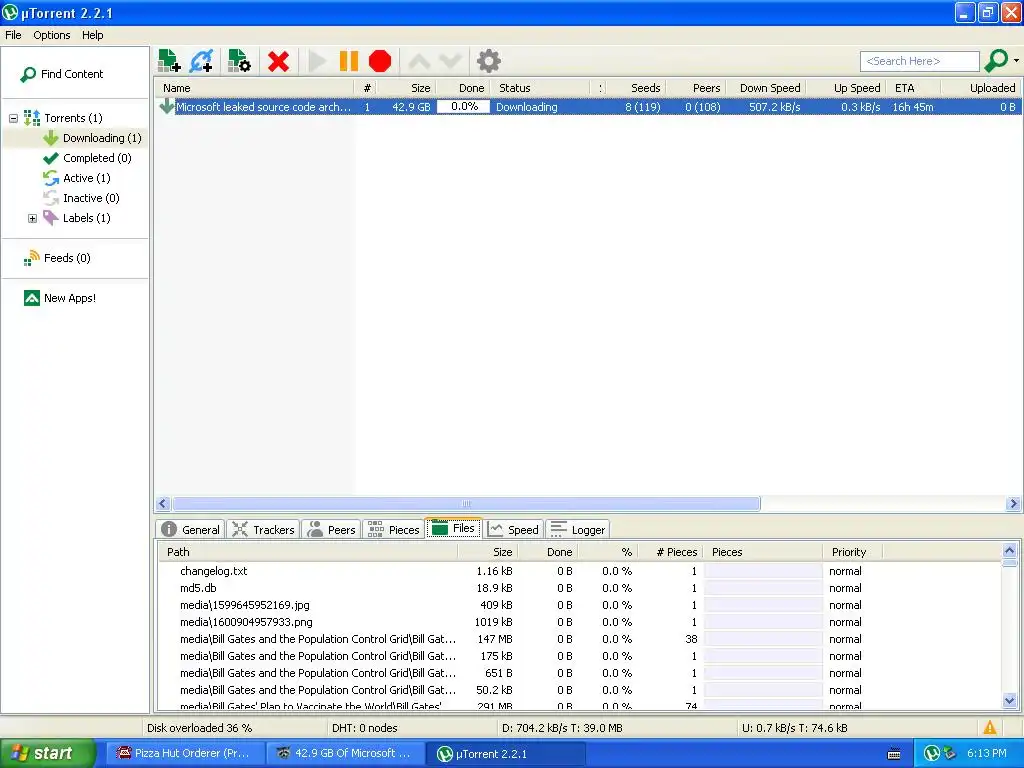Select media\1599645952169.jpg file row
This screenshot has height=768, width=1024.
click(580, 605)
